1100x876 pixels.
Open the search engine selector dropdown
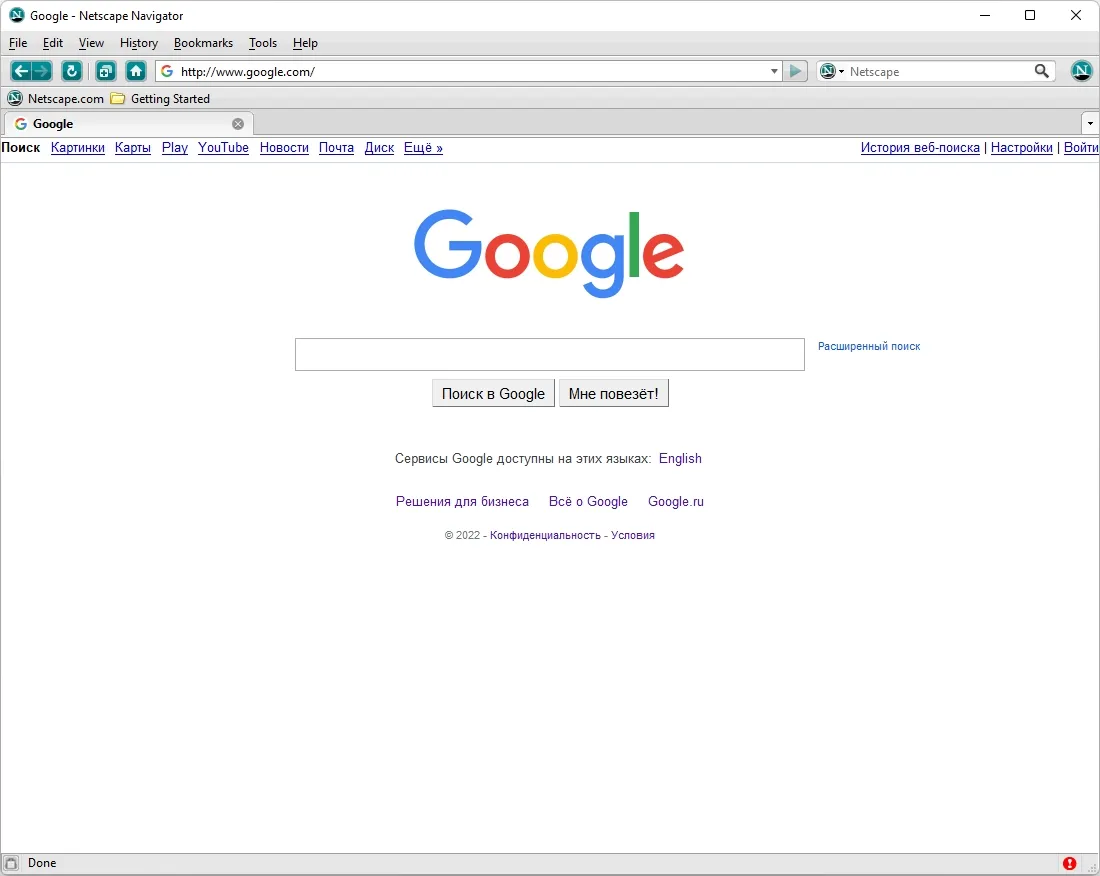click(x=832, y=71)
